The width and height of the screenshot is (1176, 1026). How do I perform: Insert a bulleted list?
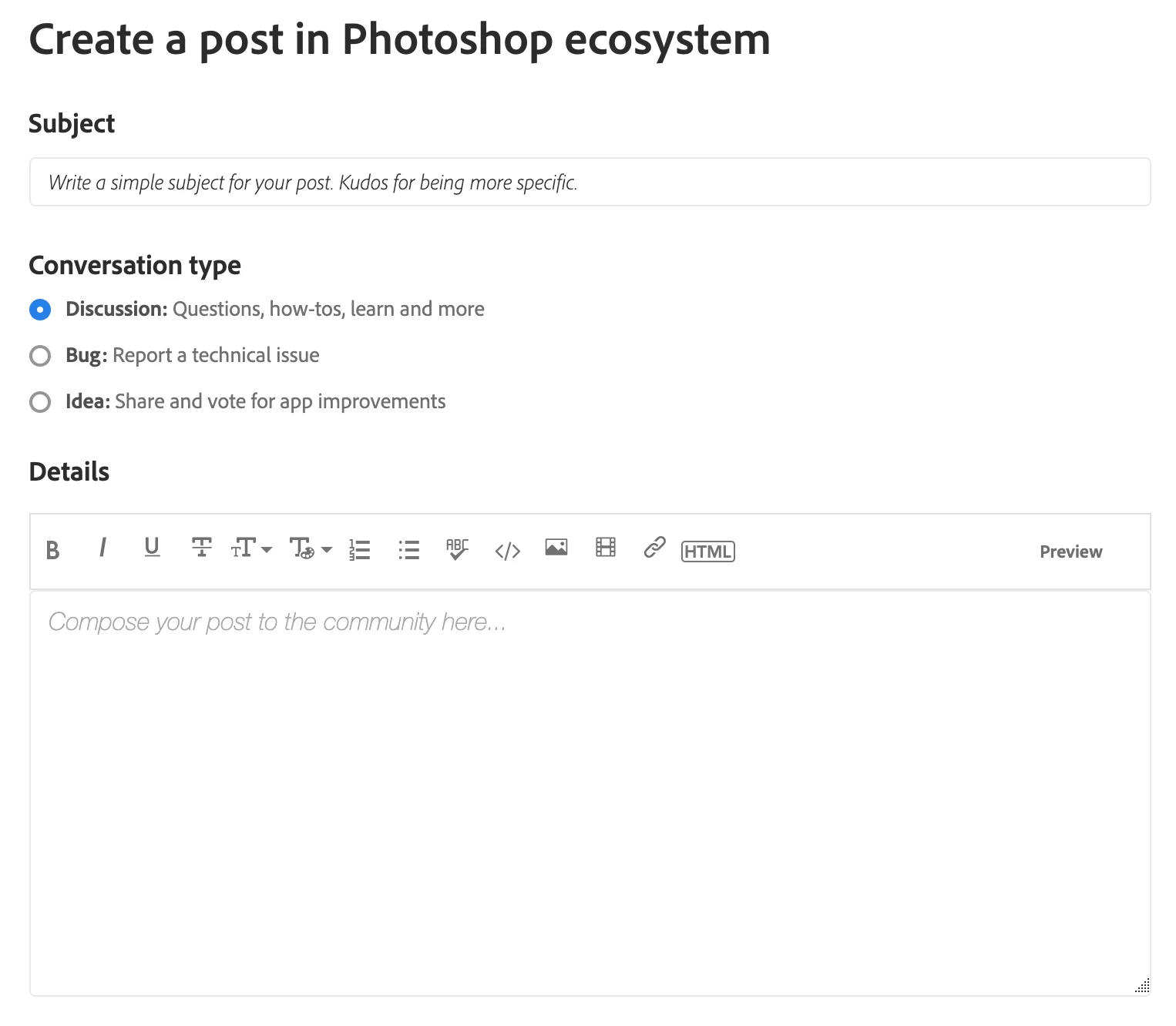tap(408, 549)
